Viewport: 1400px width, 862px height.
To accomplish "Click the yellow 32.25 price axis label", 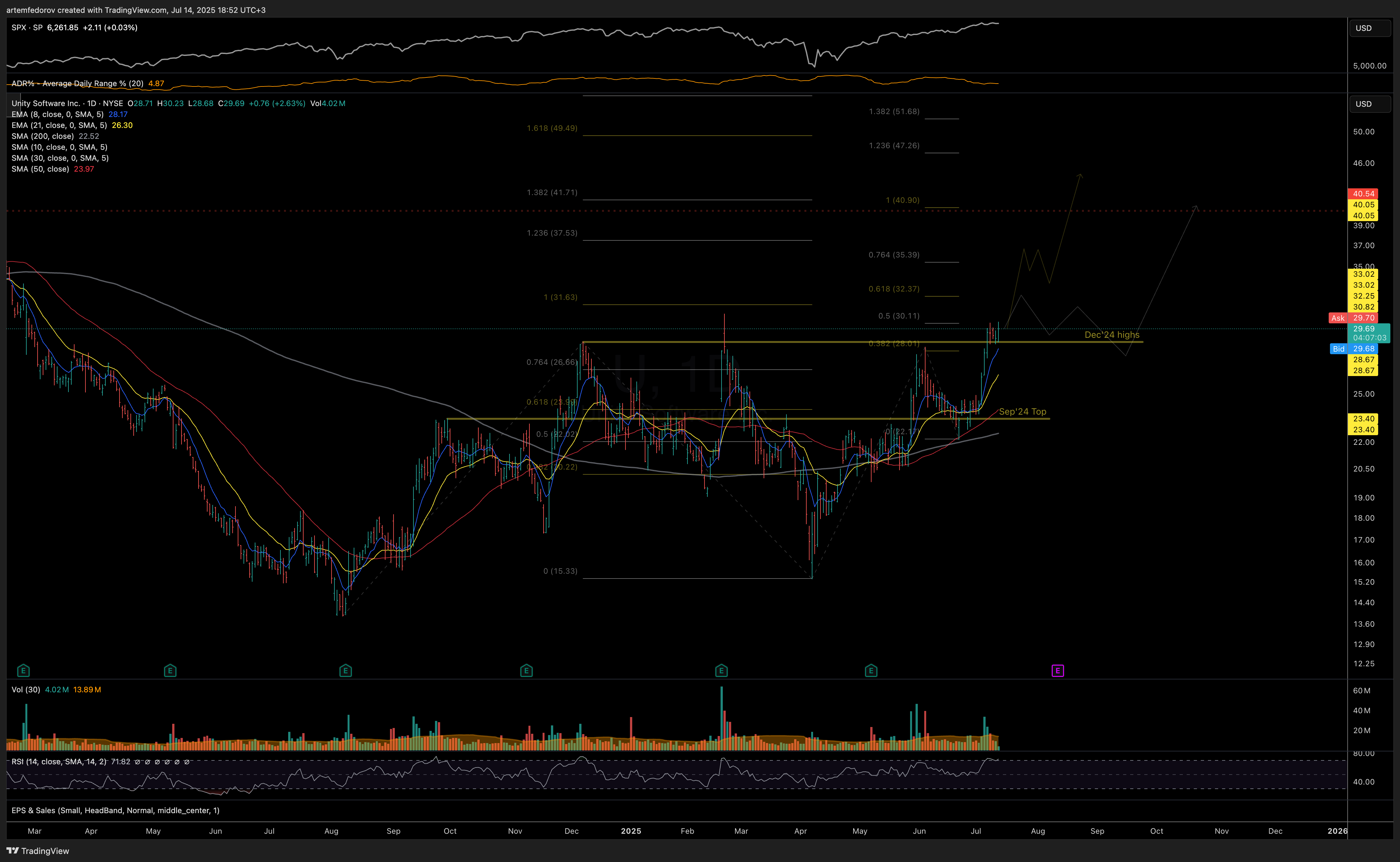I will [1363, 296].
